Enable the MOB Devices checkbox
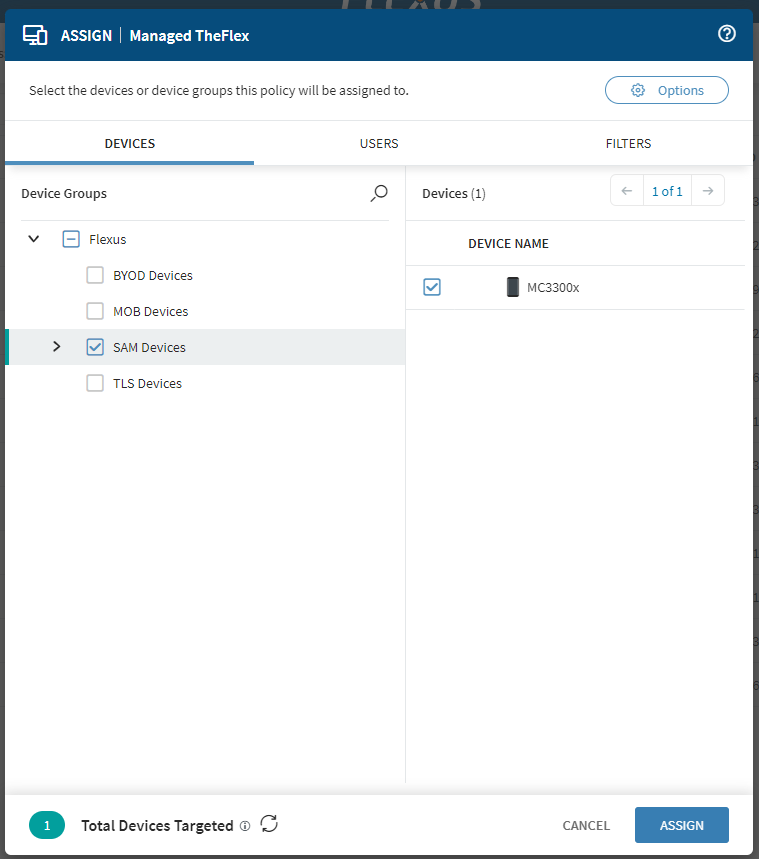This screenshot has height=859, width=759. pos(95,311)
